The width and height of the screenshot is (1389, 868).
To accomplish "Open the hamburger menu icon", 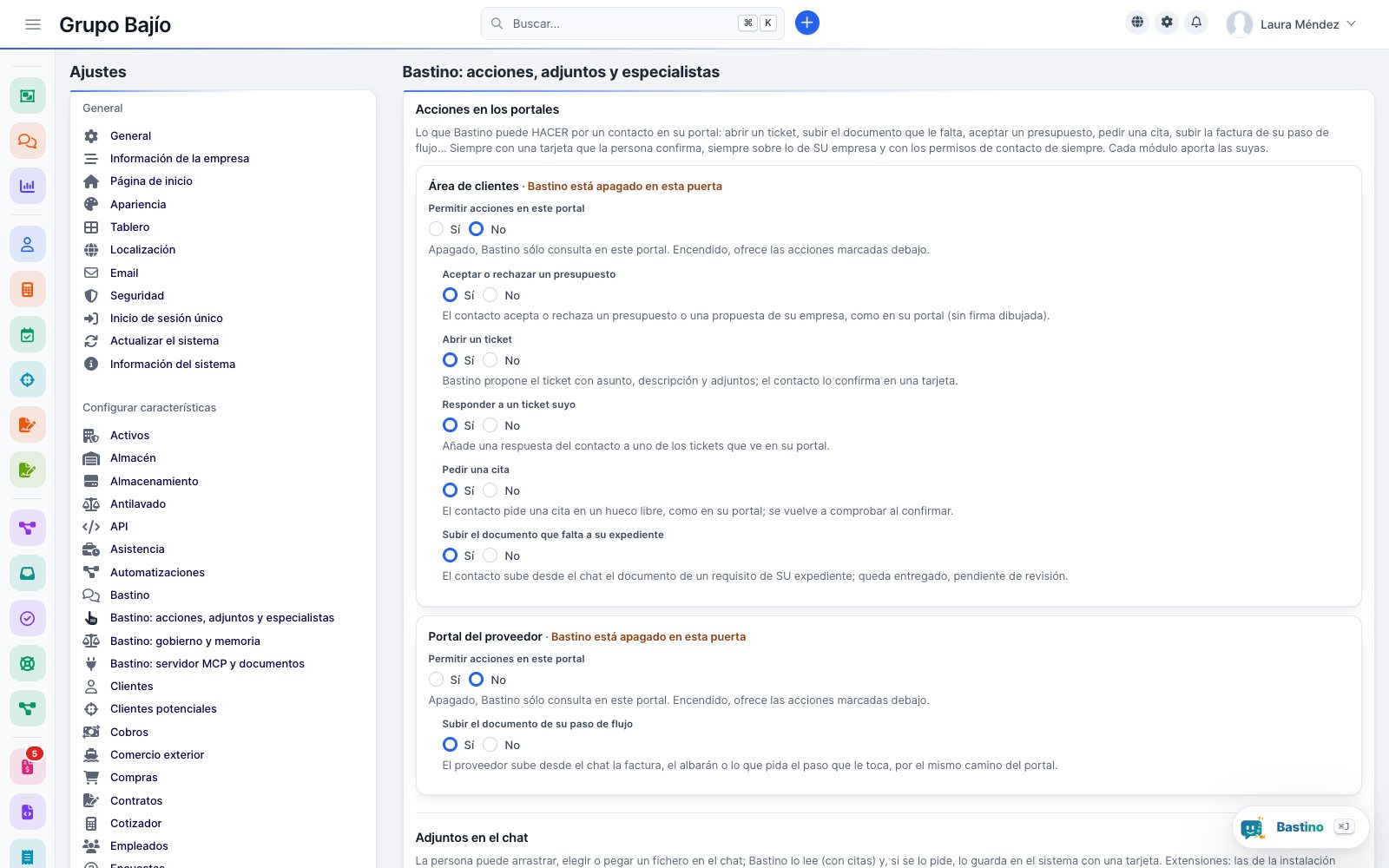I will pos(33,24).
